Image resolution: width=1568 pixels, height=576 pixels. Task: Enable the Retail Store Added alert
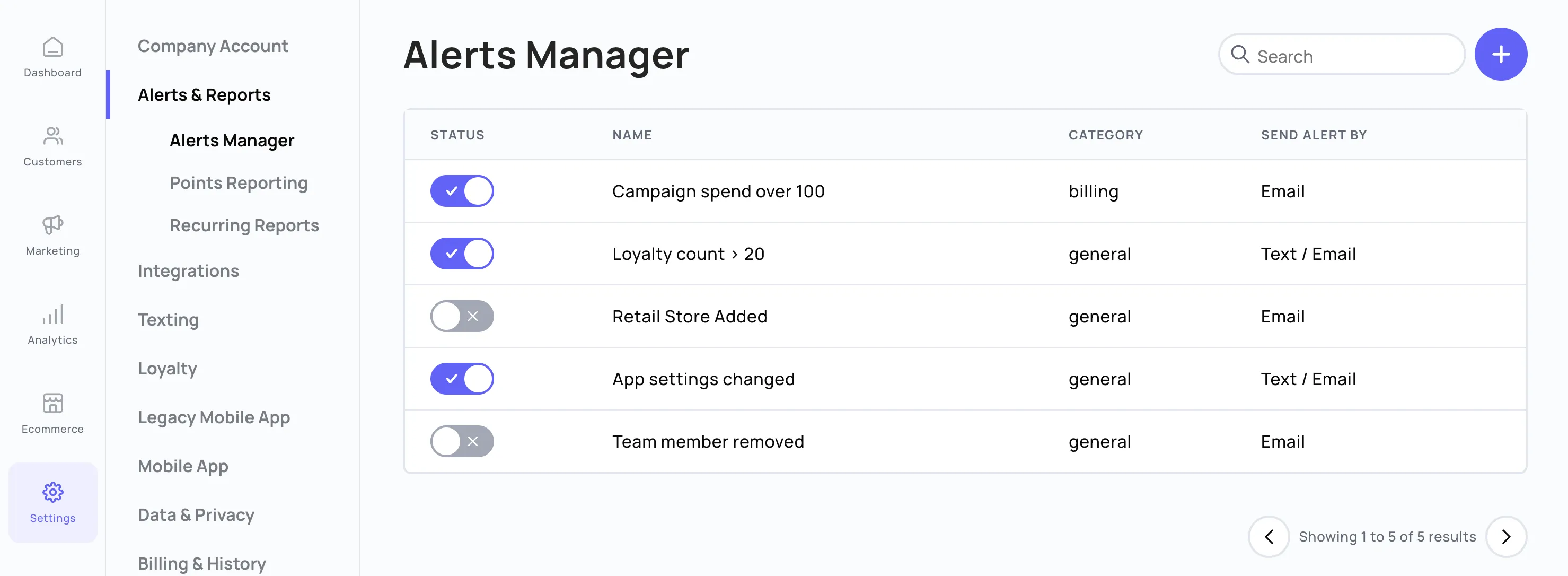tap(462, 317)
